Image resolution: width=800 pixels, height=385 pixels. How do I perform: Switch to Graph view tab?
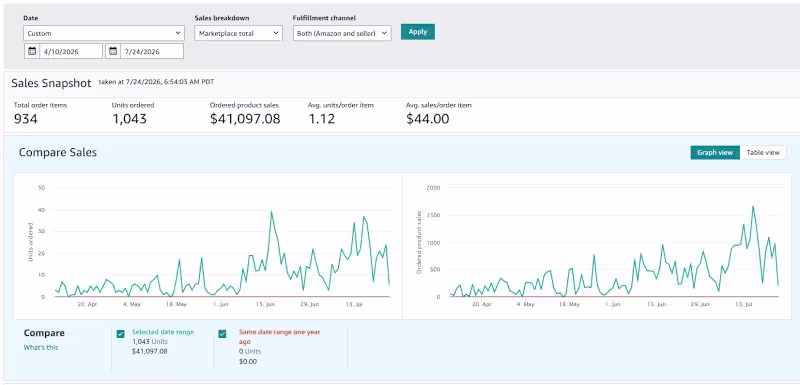tap(715, 152)
